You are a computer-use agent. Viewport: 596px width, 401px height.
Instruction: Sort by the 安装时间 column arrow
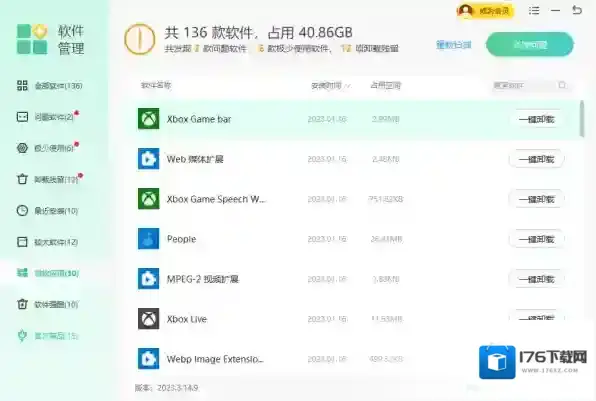tap(347, 86)
